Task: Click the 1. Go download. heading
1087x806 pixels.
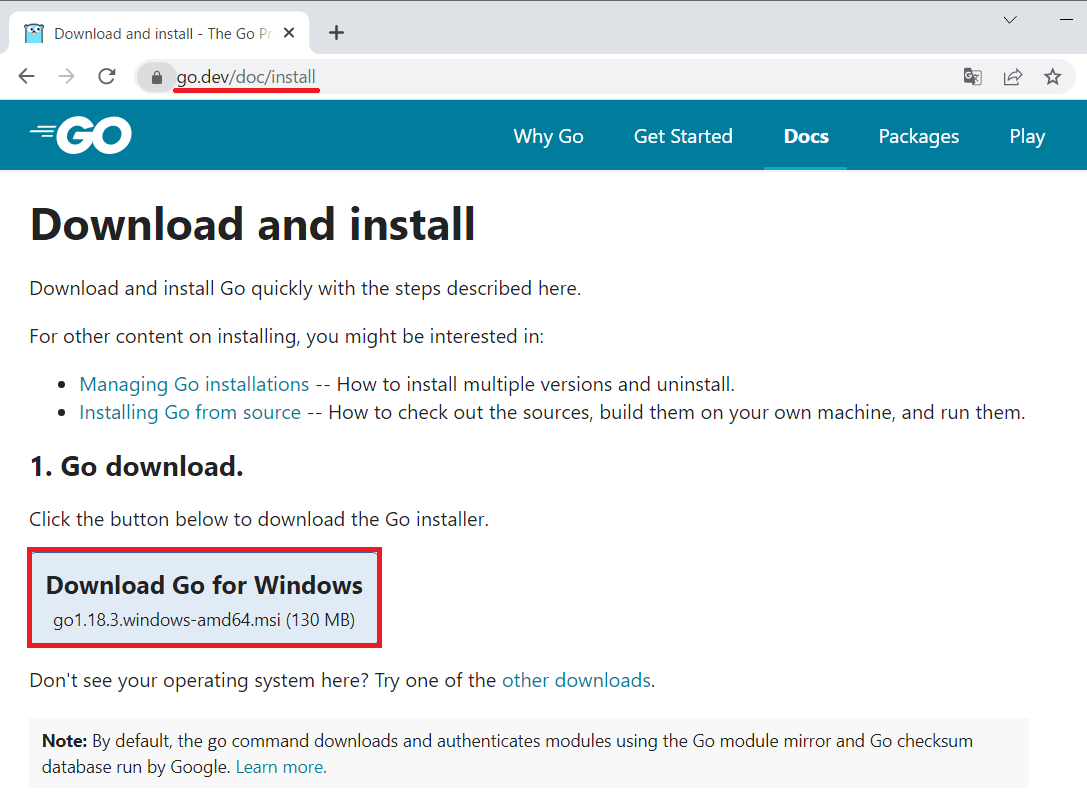Action: [137, 466]
